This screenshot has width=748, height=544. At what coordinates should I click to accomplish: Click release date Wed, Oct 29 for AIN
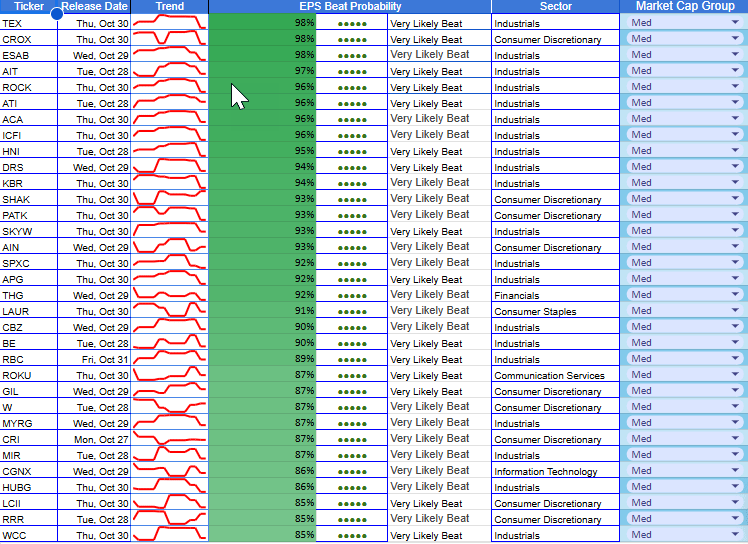coord(94,247)
